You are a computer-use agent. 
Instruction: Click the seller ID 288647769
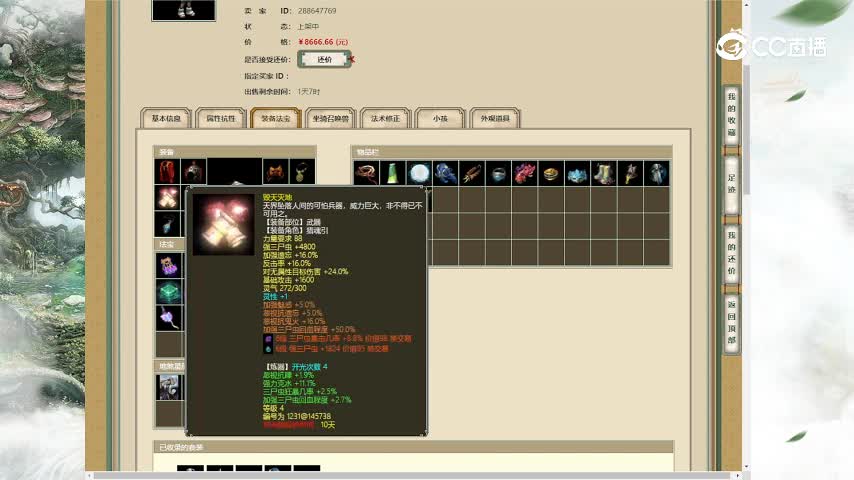click(x=316, y=11)
